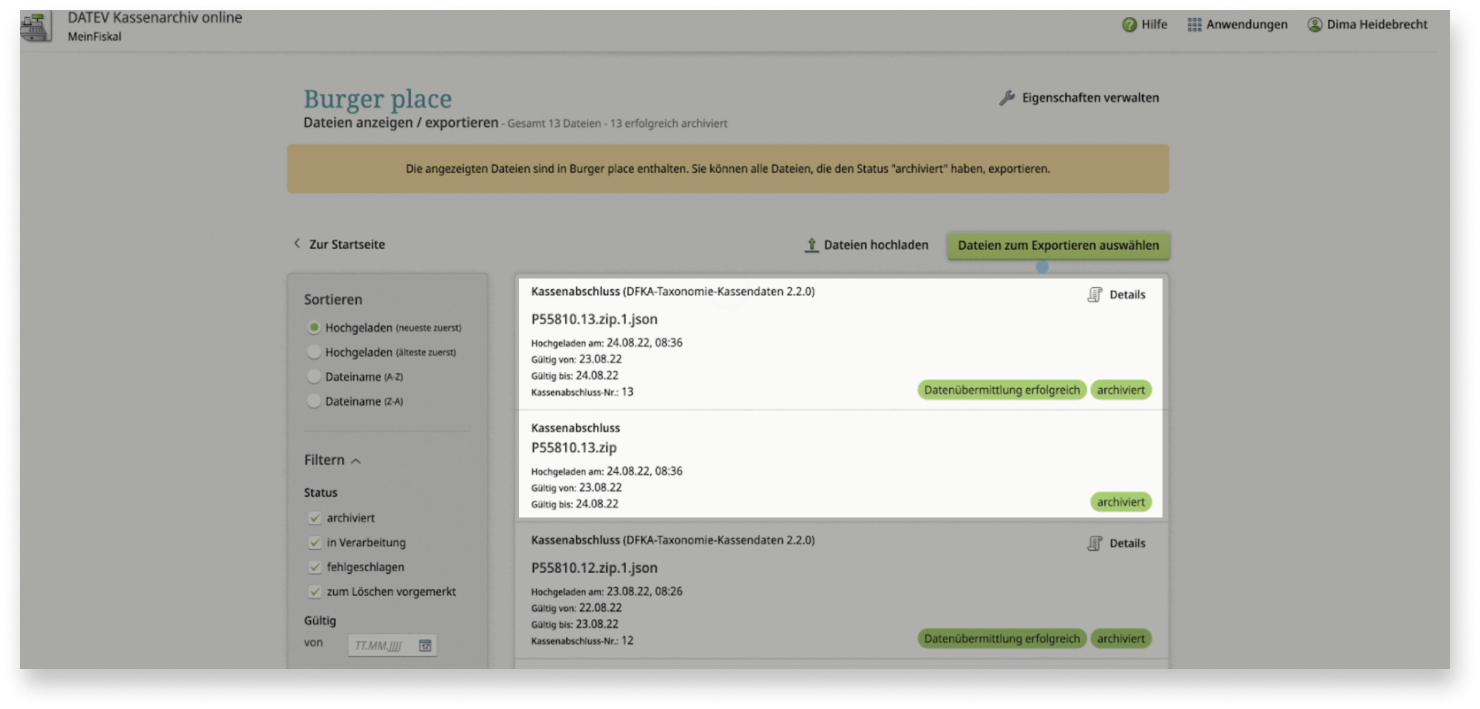Select Dateiname Z-A sorting
Viewport: 1480px width, 709px height.
click(314, 401)
